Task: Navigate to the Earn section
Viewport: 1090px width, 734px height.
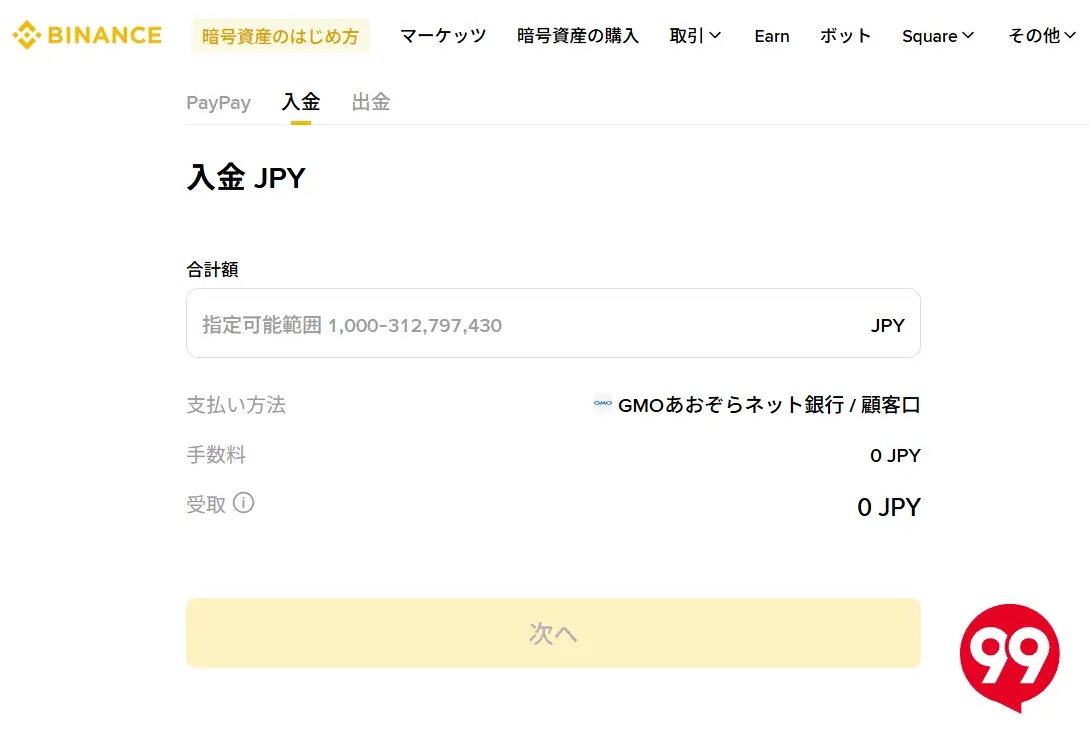Action: (x=771, y=35)
